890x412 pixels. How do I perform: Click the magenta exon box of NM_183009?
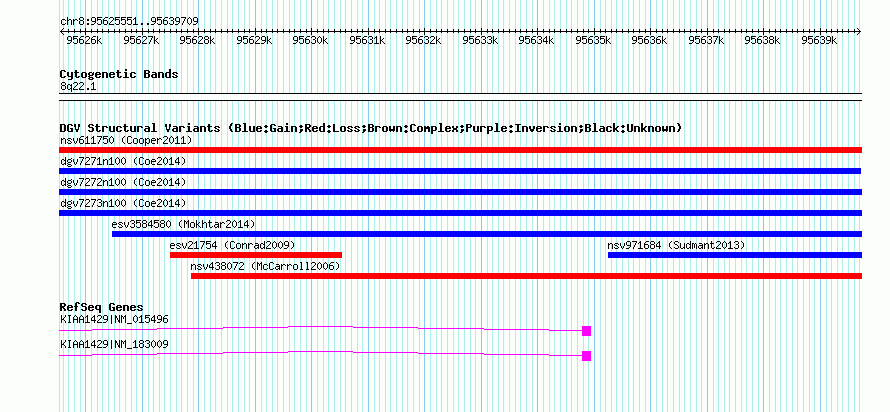[x=586, y=356]
